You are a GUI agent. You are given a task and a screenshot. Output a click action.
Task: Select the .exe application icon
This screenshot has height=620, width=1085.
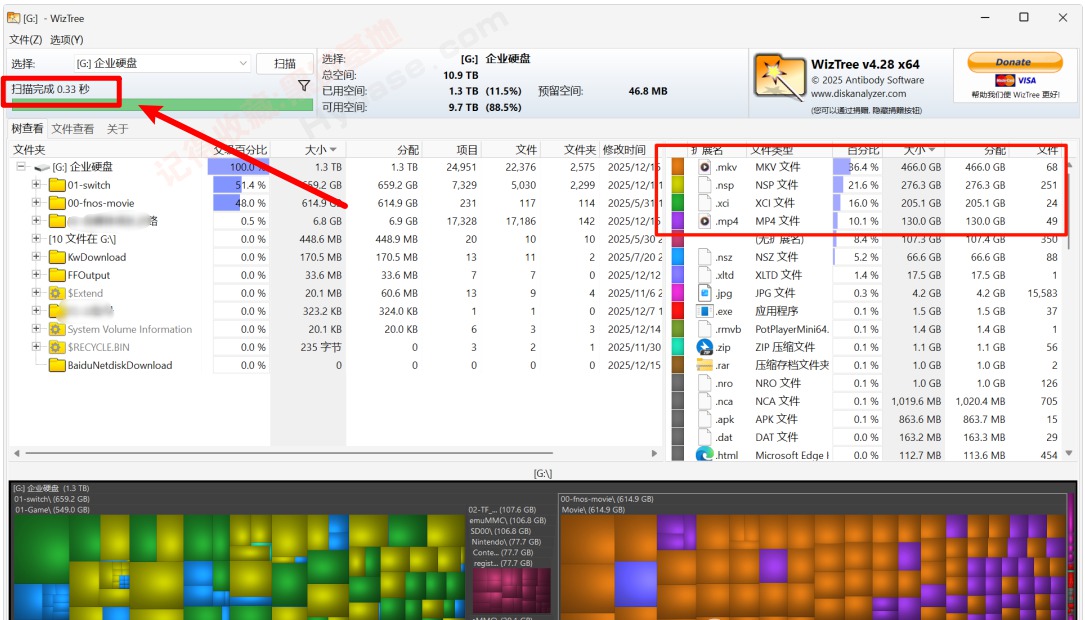702,312
